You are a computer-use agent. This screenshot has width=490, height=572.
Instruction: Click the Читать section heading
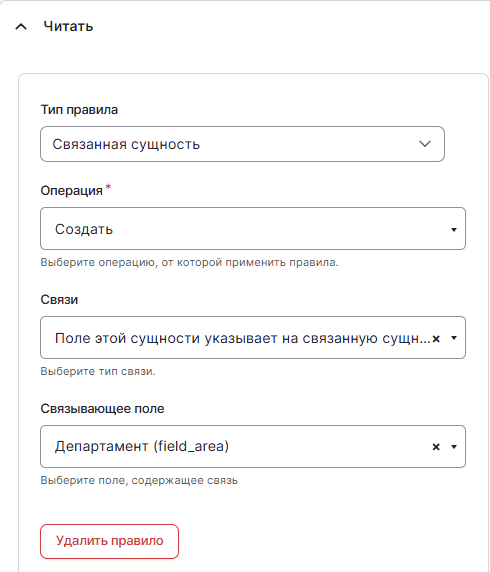(x=68, y=26)
